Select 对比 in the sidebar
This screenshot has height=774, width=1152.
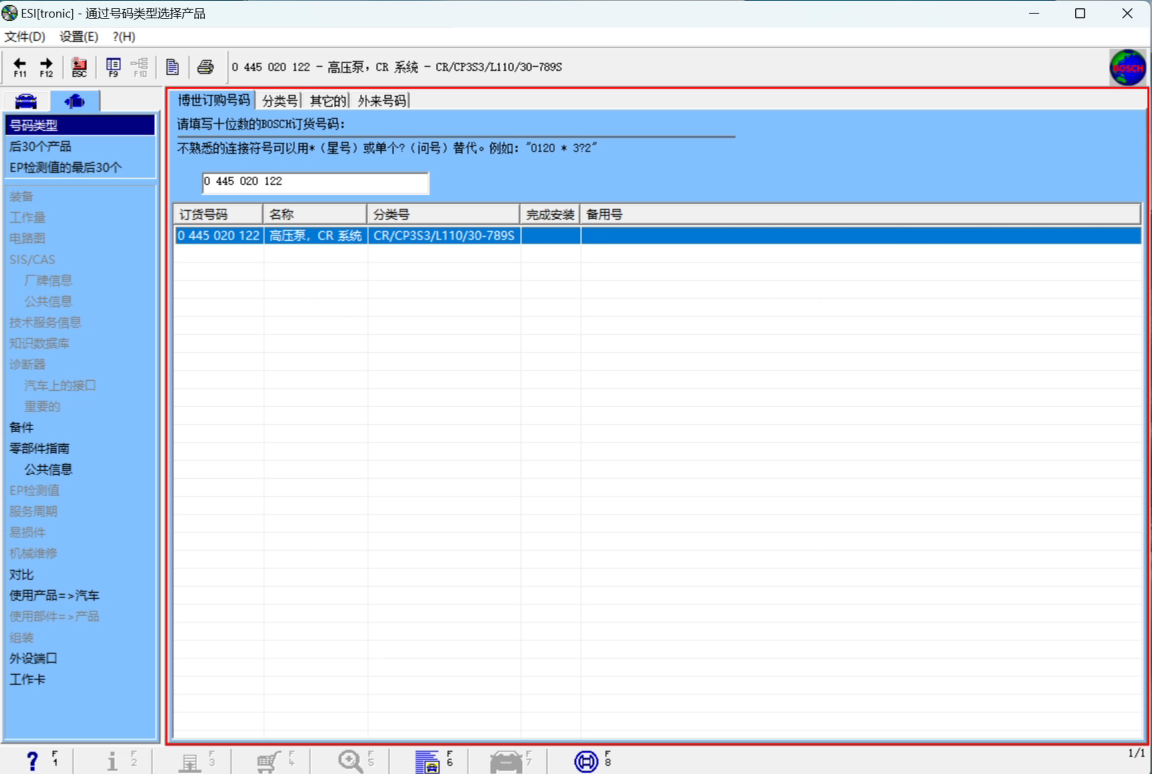21,574
